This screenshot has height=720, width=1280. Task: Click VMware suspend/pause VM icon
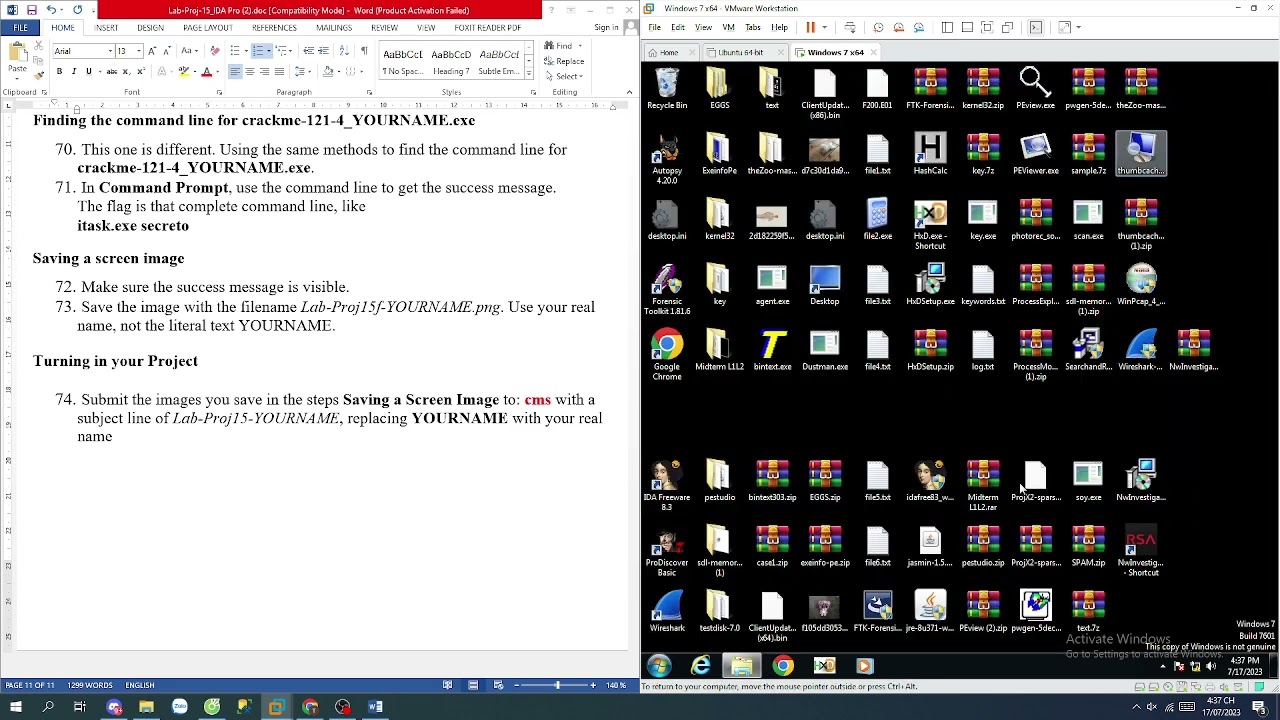point(811,28)
